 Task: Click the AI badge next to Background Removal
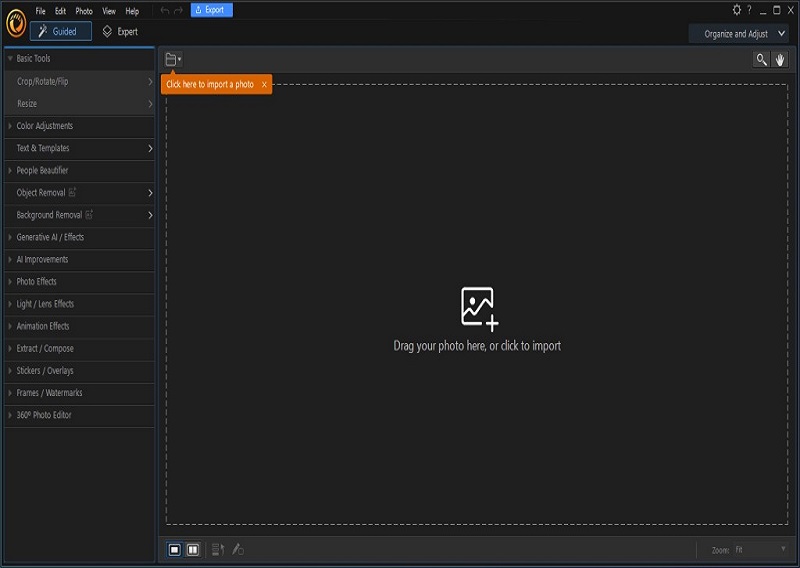89,215
